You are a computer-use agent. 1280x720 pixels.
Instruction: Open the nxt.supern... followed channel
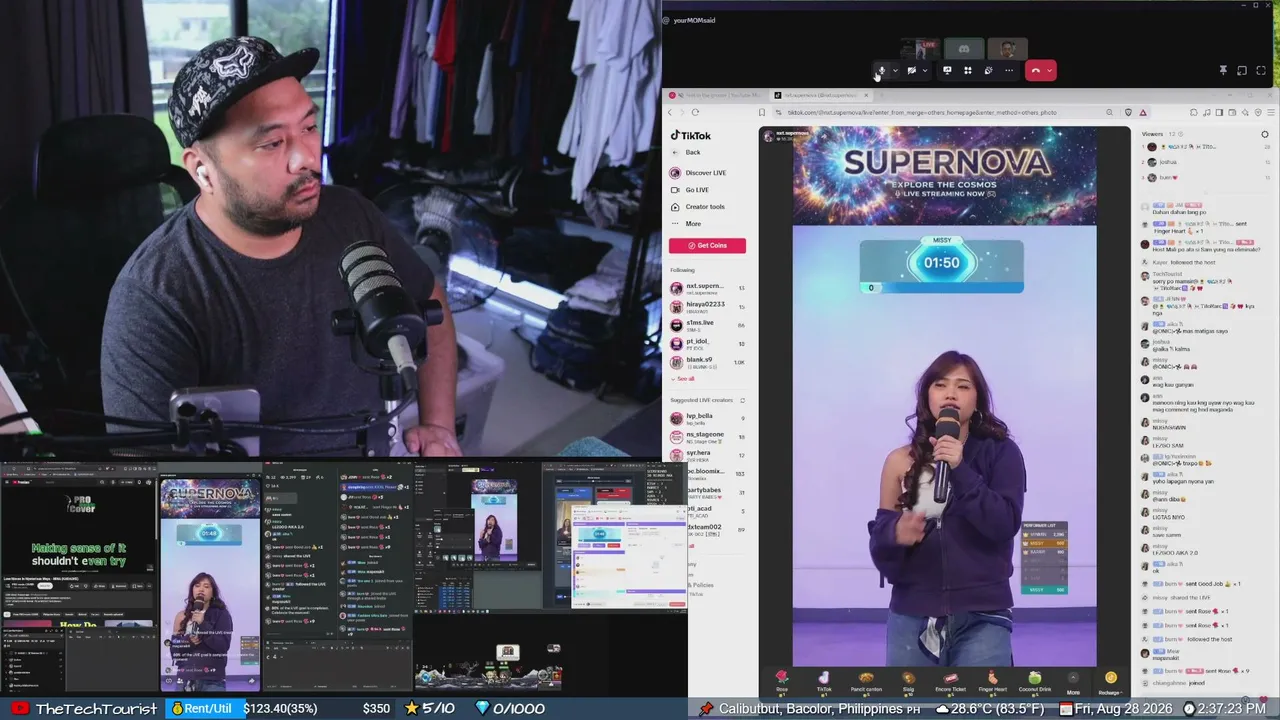pyautogui.click(x=708, y=288)
